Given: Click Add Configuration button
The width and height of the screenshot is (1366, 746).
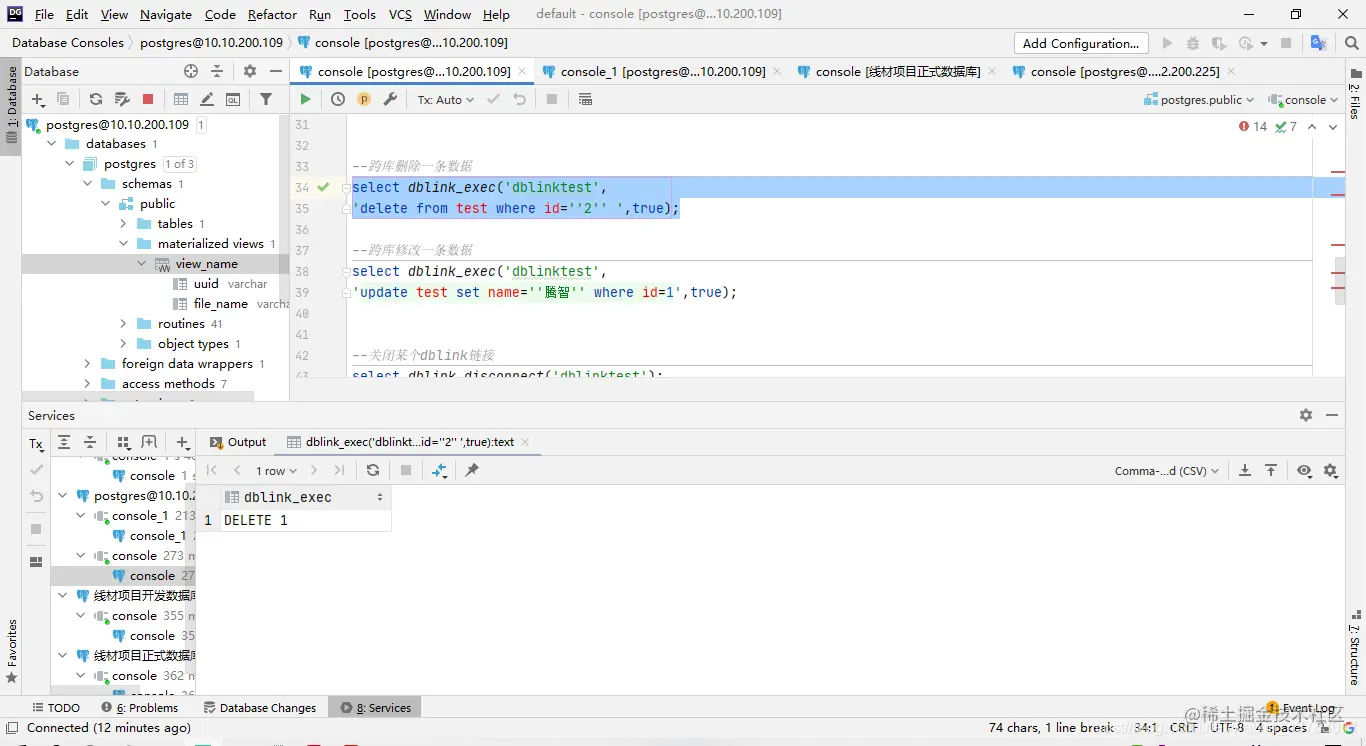Looking at the screenshot, I should (1081, 43).
